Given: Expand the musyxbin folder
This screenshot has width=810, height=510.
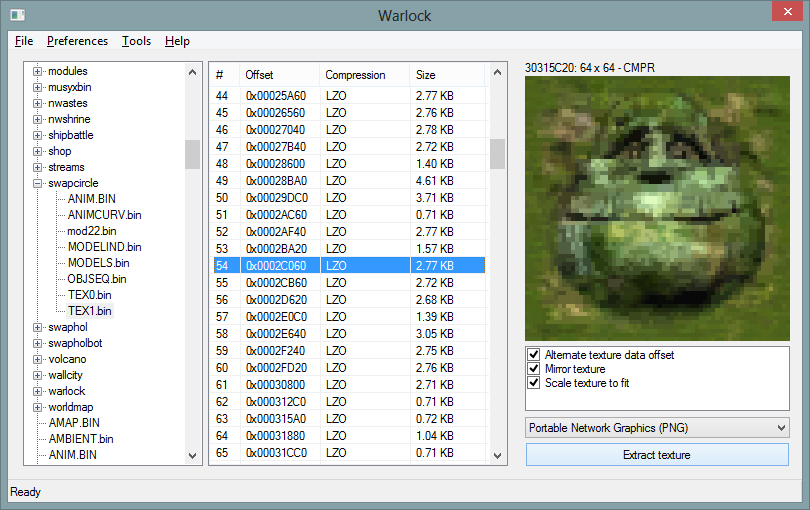Looking at the screenshot, I should pos(37,87).
